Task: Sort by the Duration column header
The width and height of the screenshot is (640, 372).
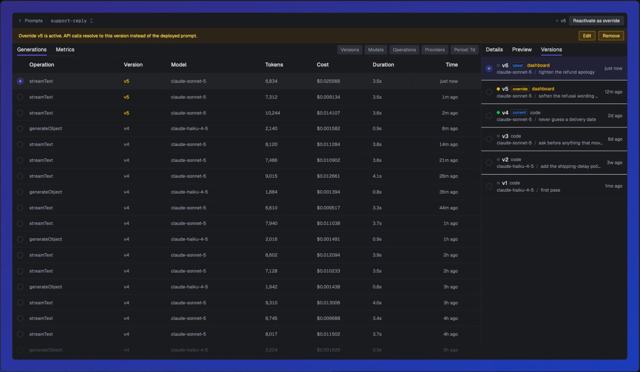Action: tap(383, 65)
